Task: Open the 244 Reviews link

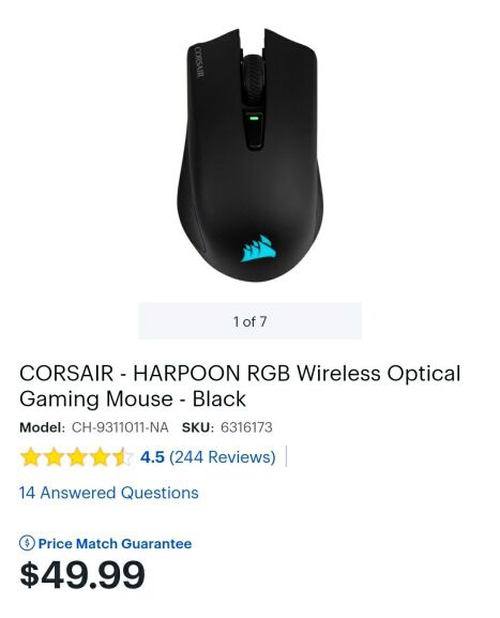Action: pyautogui.click(x=222, y=457)
